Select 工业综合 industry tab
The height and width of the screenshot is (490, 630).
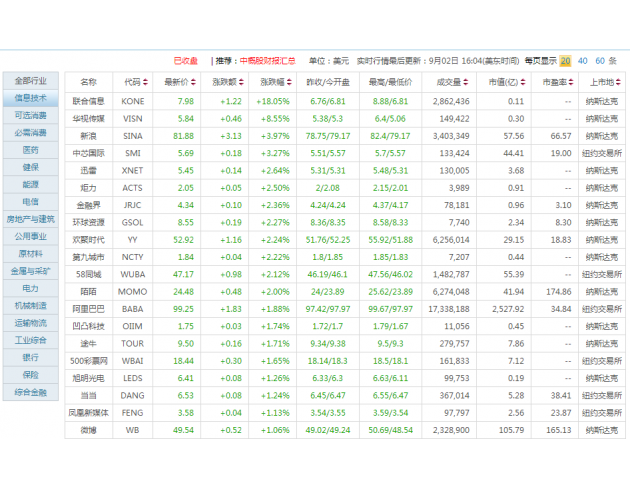pos(31,340)
